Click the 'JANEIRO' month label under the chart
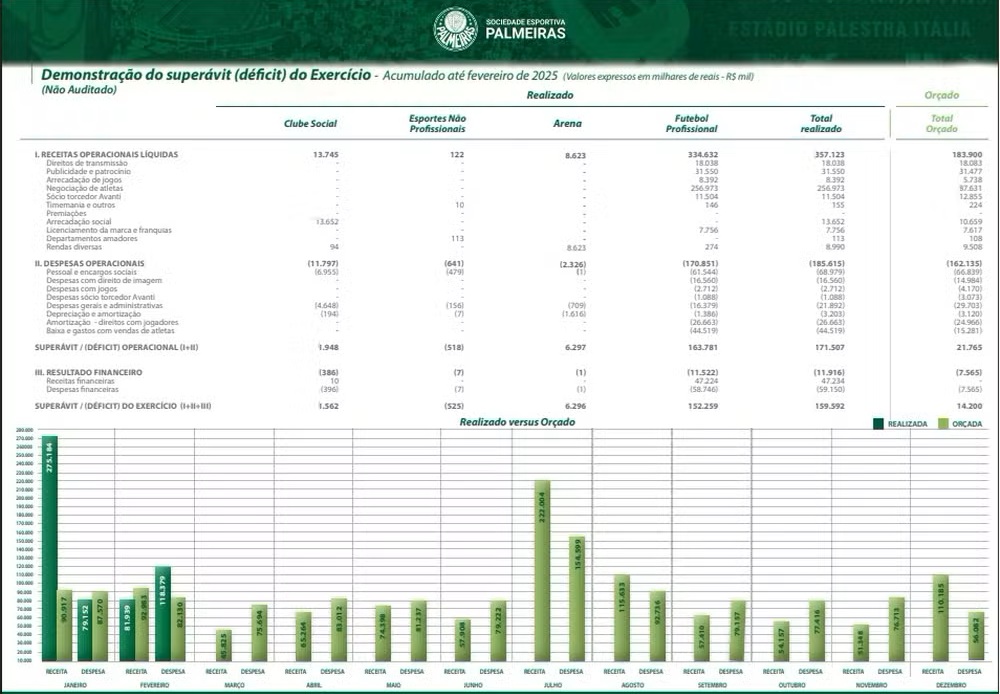The height and width of the screenshot is (694, 1000). click(75, 685)
